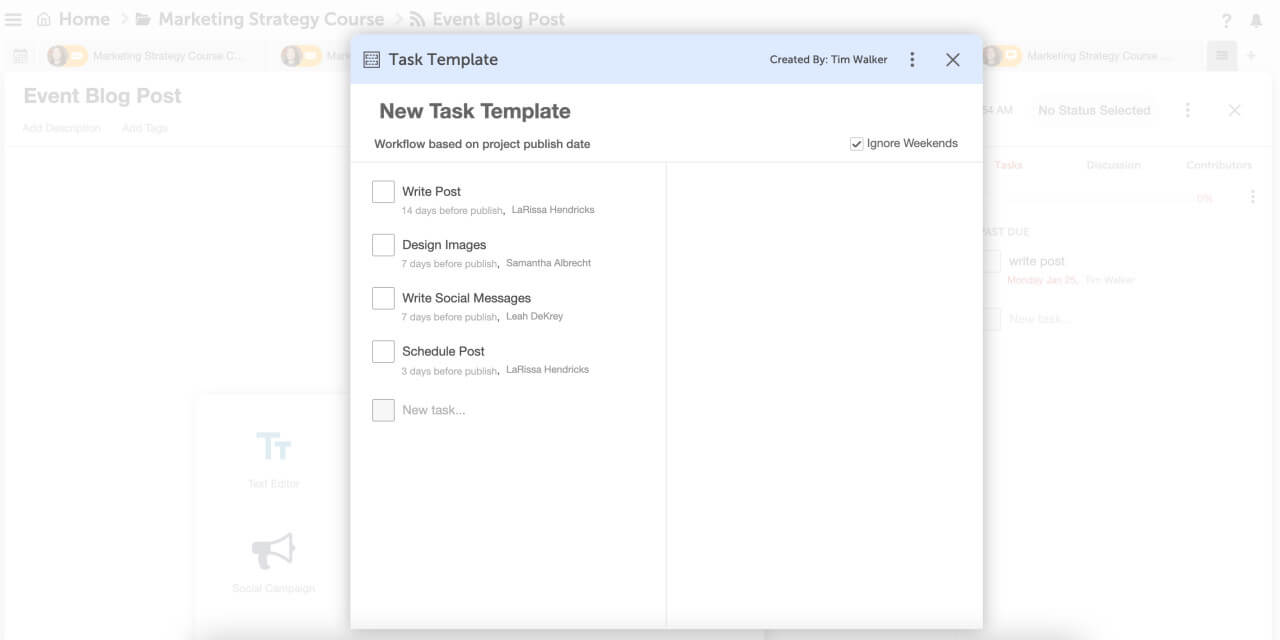Open the kebab menu in the Task Template header

(x=912, y=59)
